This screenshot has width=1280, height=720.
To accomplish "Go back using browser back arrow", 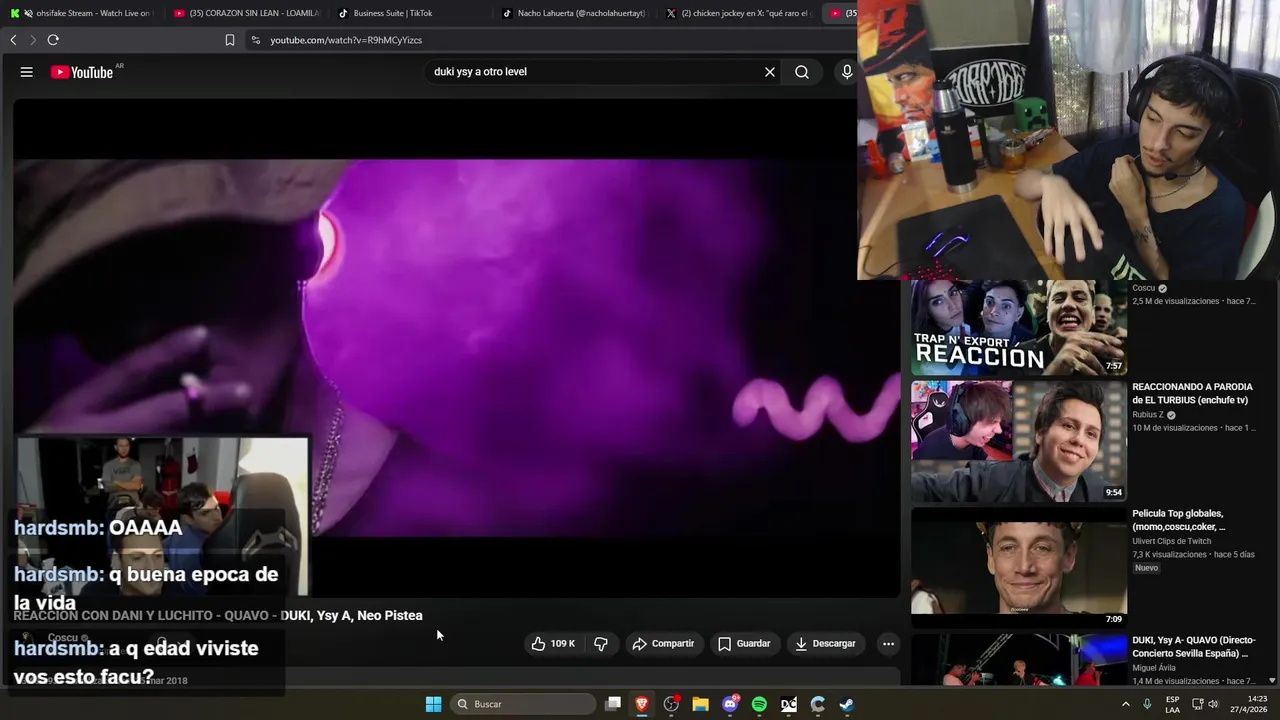I will point(13,40).
